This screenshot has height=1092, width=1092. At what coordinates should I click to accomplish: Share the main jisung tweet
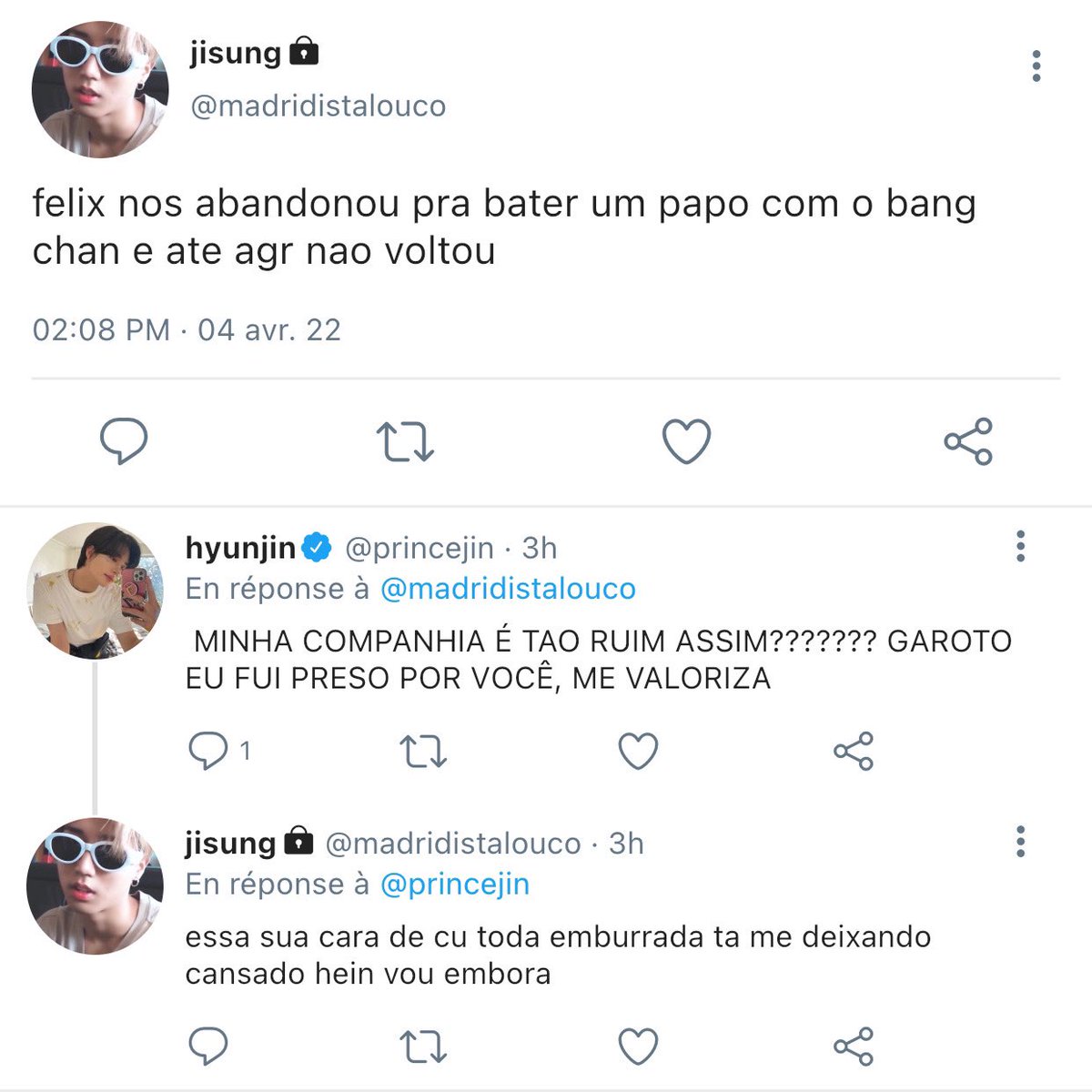coord(967,441)
